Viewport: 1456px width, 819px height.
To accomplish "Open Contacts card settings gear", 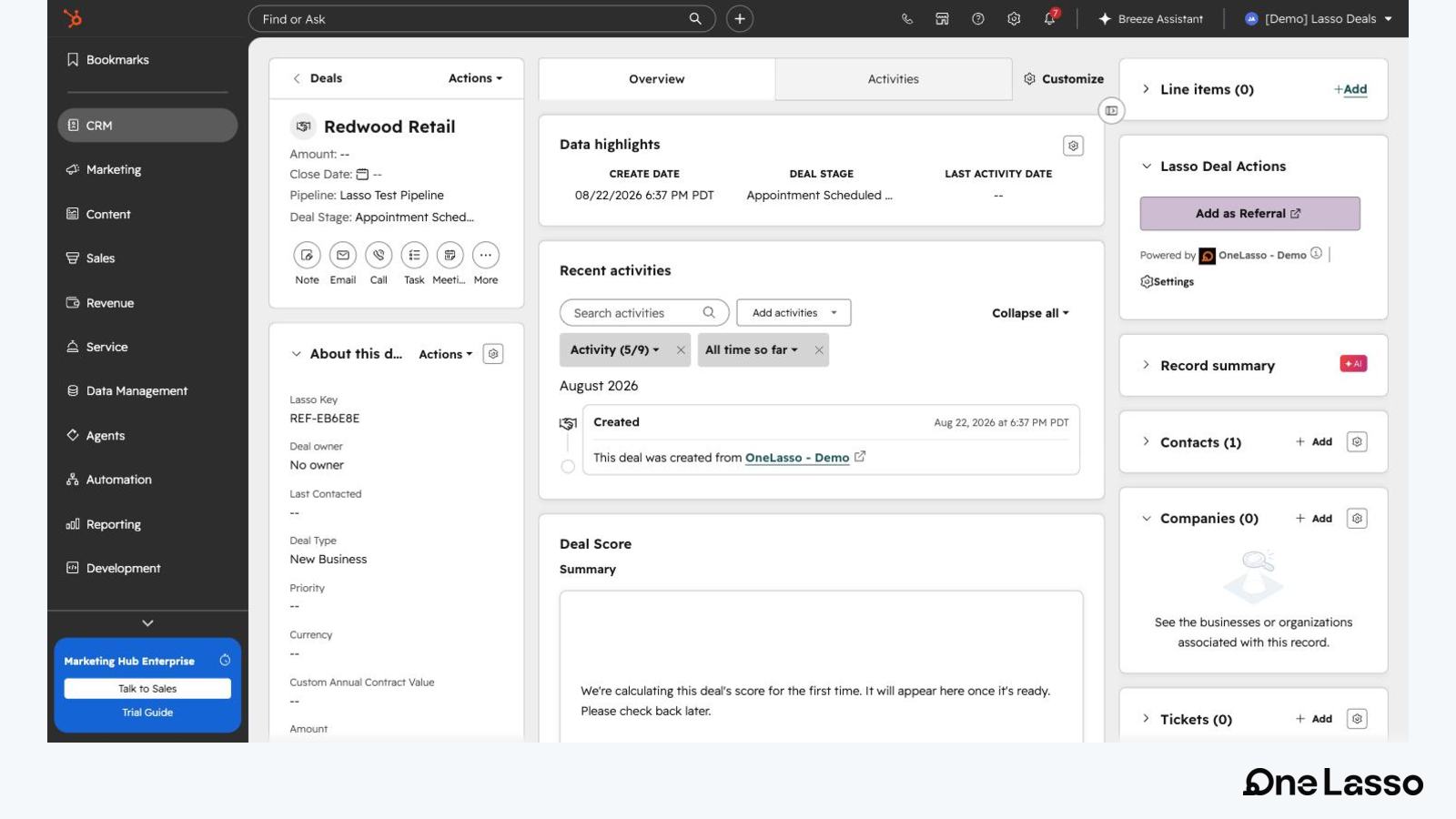I will point(1357,442).
